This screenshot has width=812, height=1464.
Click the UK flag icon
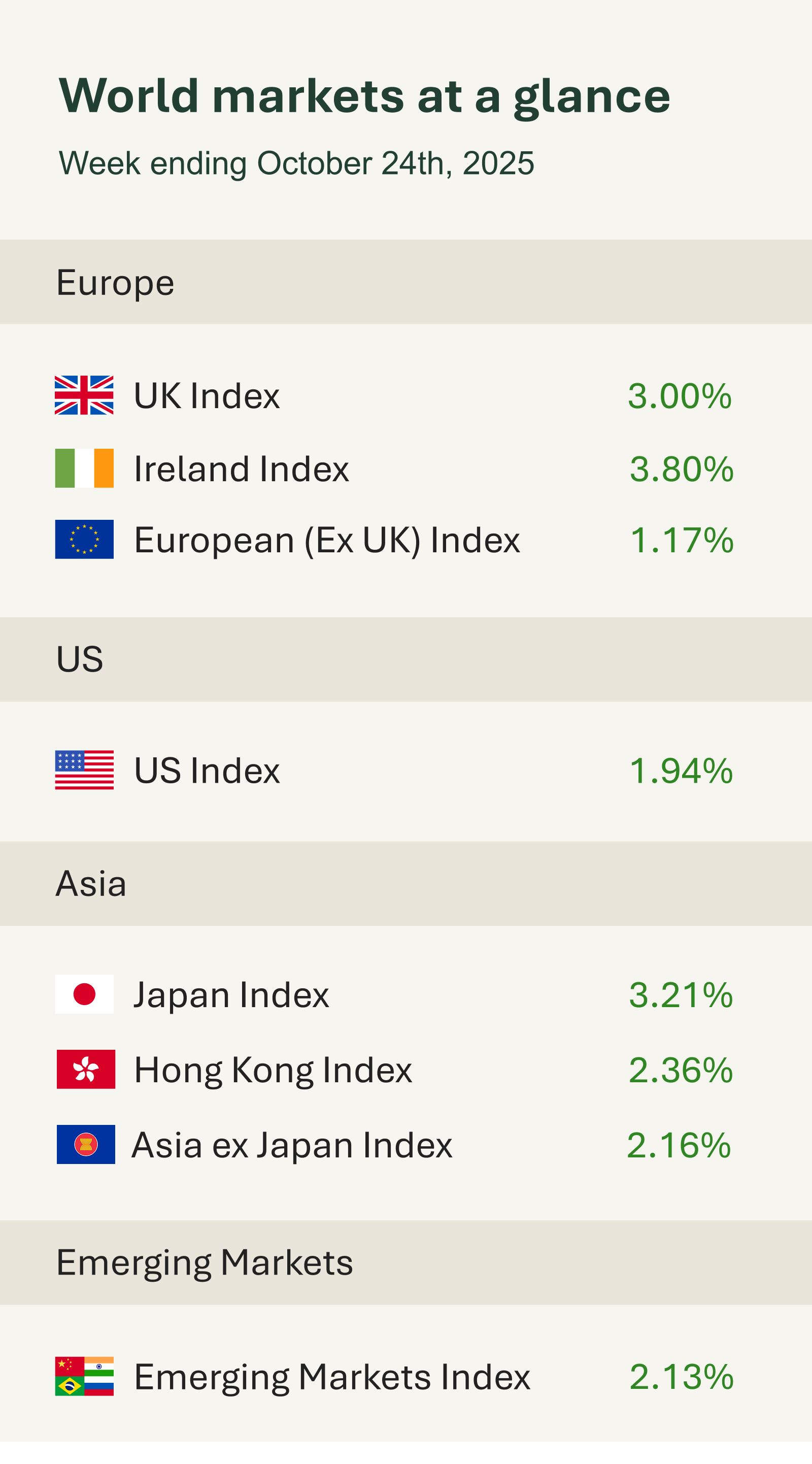click(x=84, y=395)
